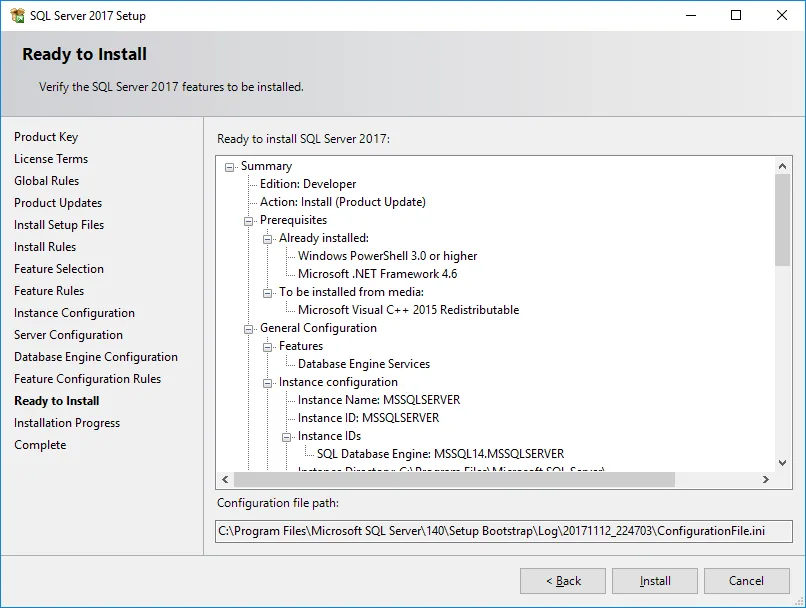
Task: Select Installation Progress step
Action: tap(67, 423)
